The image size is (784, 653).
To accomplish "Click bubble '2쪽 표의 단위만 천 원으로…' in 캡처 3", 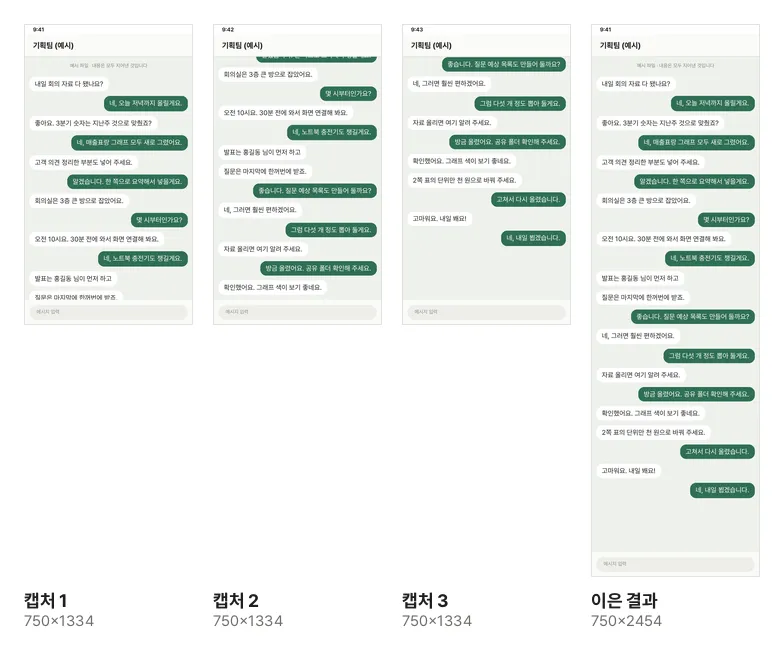I will [464, 180].
